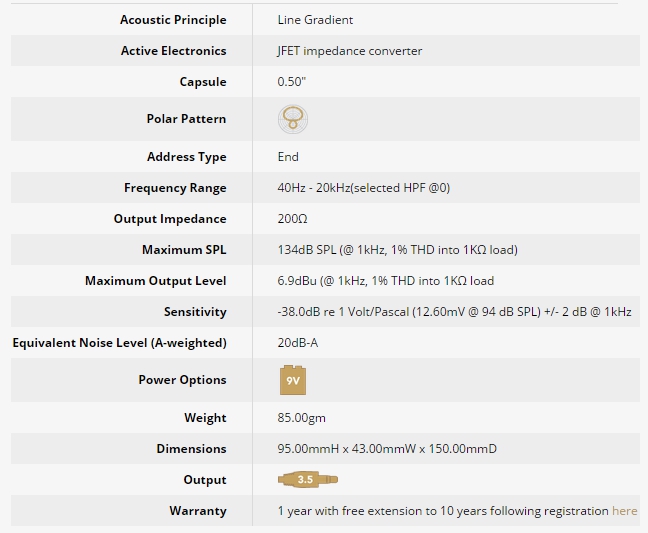Click the Capsule 0.50" value

click(292, 81)
